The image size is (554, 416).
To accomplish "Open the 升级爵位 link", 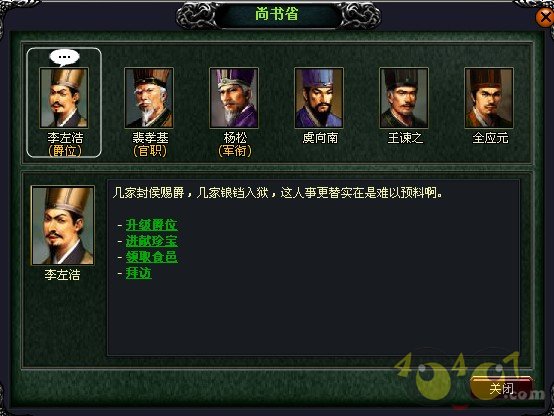I will (152, 225).
